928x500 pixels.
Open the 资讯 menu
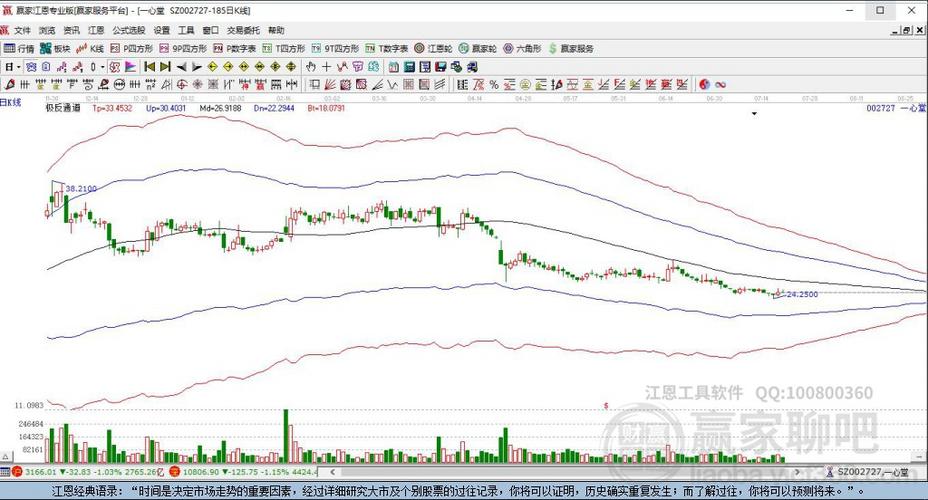[72, 30]
